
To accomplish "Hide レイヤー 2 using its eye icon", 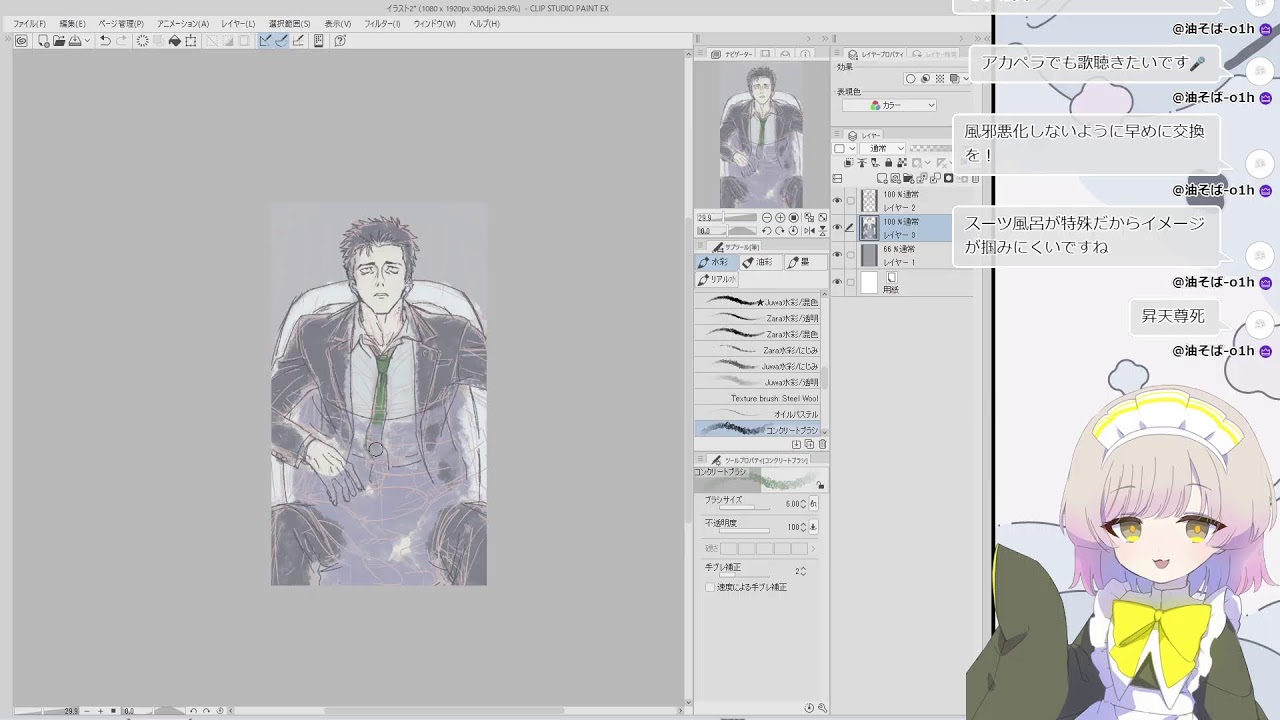I will tap(837, 201).
